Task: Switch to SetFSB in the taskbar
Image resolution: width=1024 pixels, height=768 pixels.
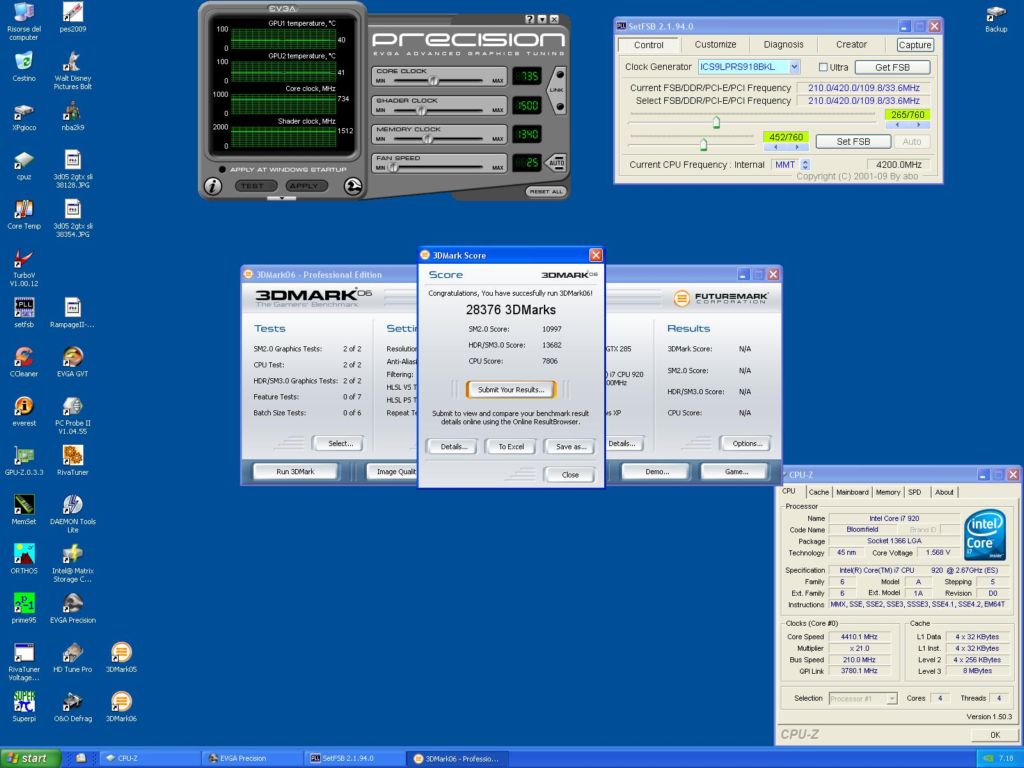Action: click(x=353, y=759)
